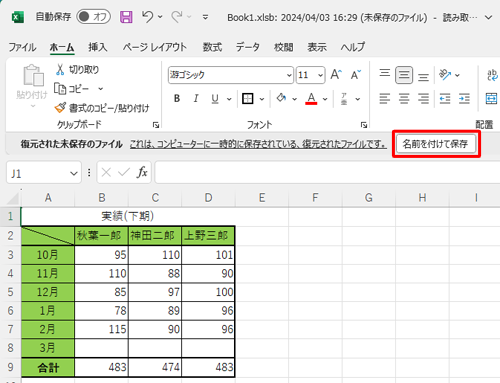The image size is (500, 383).
Task: Toggle Bold formatting
Action: (177, 98)
